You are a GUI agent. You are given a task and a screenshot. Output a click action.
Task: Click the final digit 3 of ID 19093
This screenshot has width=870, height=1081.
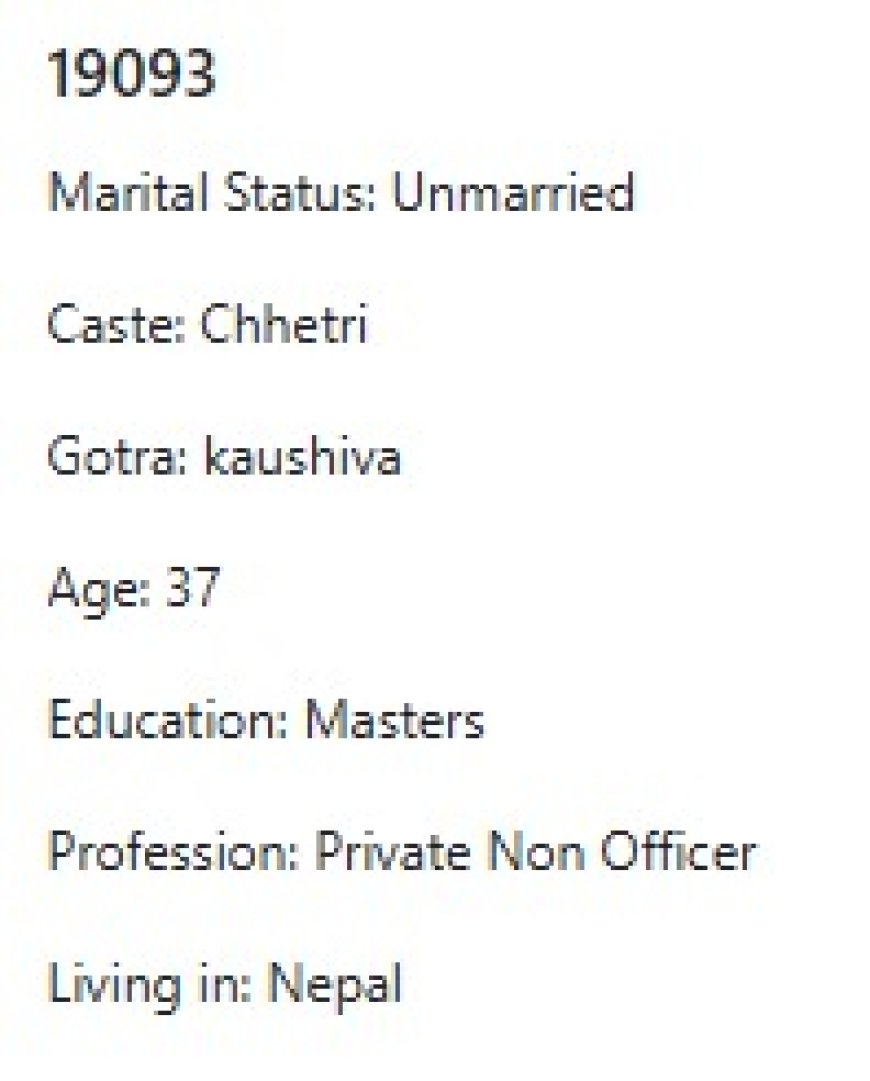pos(199,74)
